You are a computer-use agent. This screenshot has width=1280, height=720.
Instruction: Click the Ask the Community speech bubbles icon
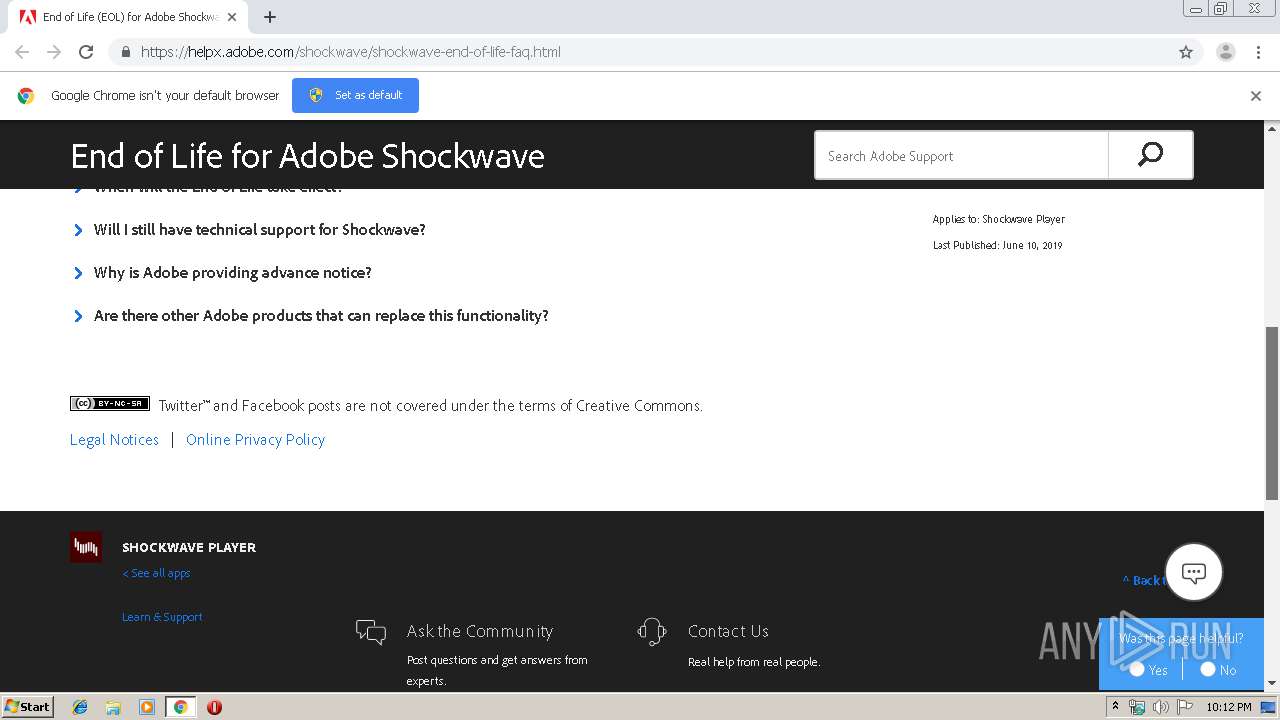coord(371,632)
